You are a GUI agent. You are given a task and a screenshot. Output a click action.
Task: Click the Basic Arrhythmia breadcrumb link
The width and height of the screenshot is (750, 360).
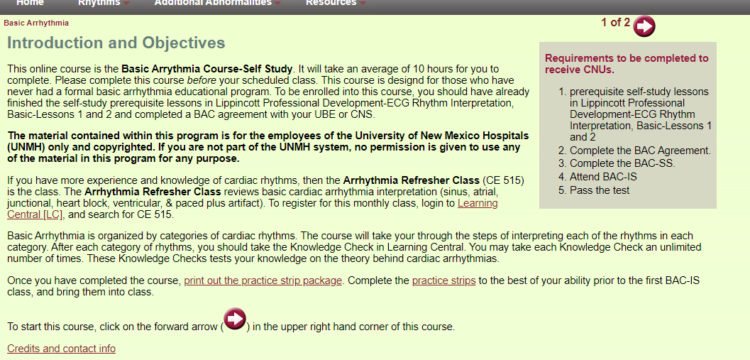click(x=36, y=23)
